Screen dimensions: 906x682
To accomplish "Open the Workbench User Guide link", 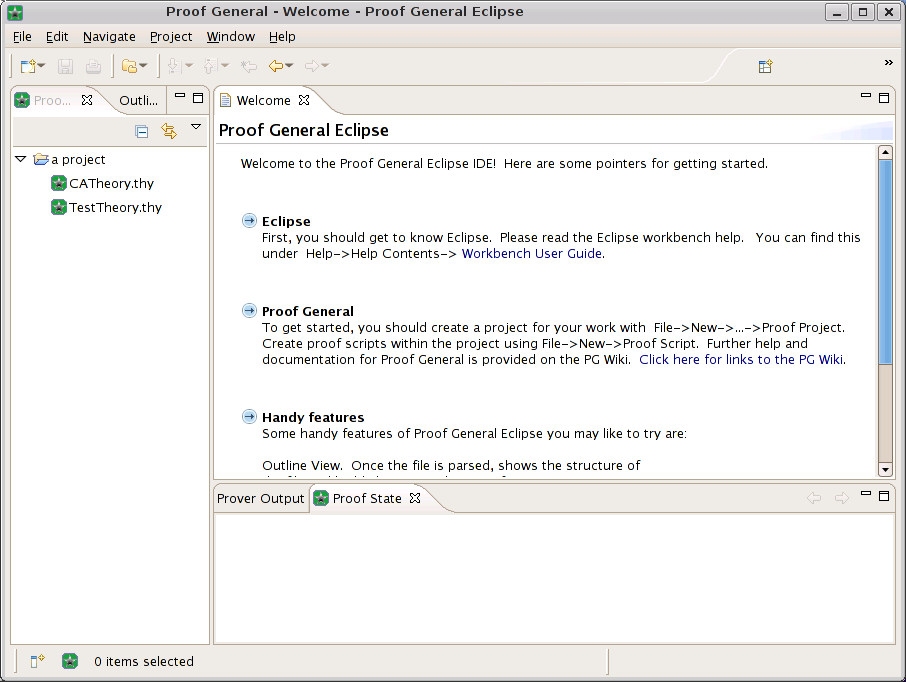I will 532,254.
